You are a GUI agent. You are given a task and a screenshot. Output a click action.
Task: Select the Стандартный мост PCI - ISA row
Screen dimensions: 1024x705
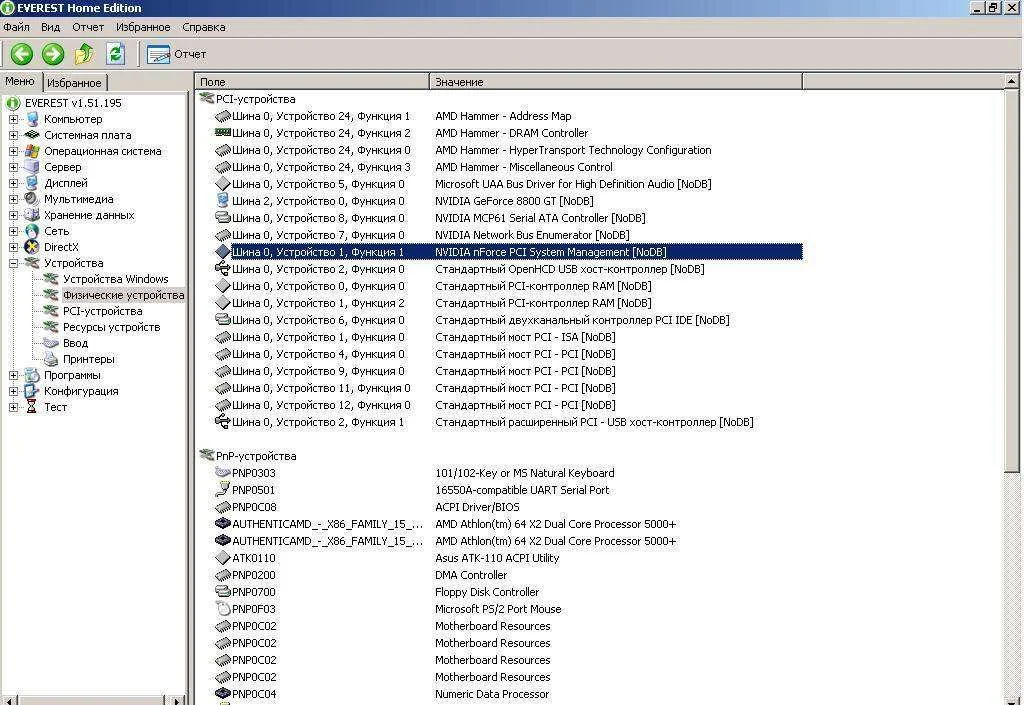pyautogui.click(x=509, y=337)
